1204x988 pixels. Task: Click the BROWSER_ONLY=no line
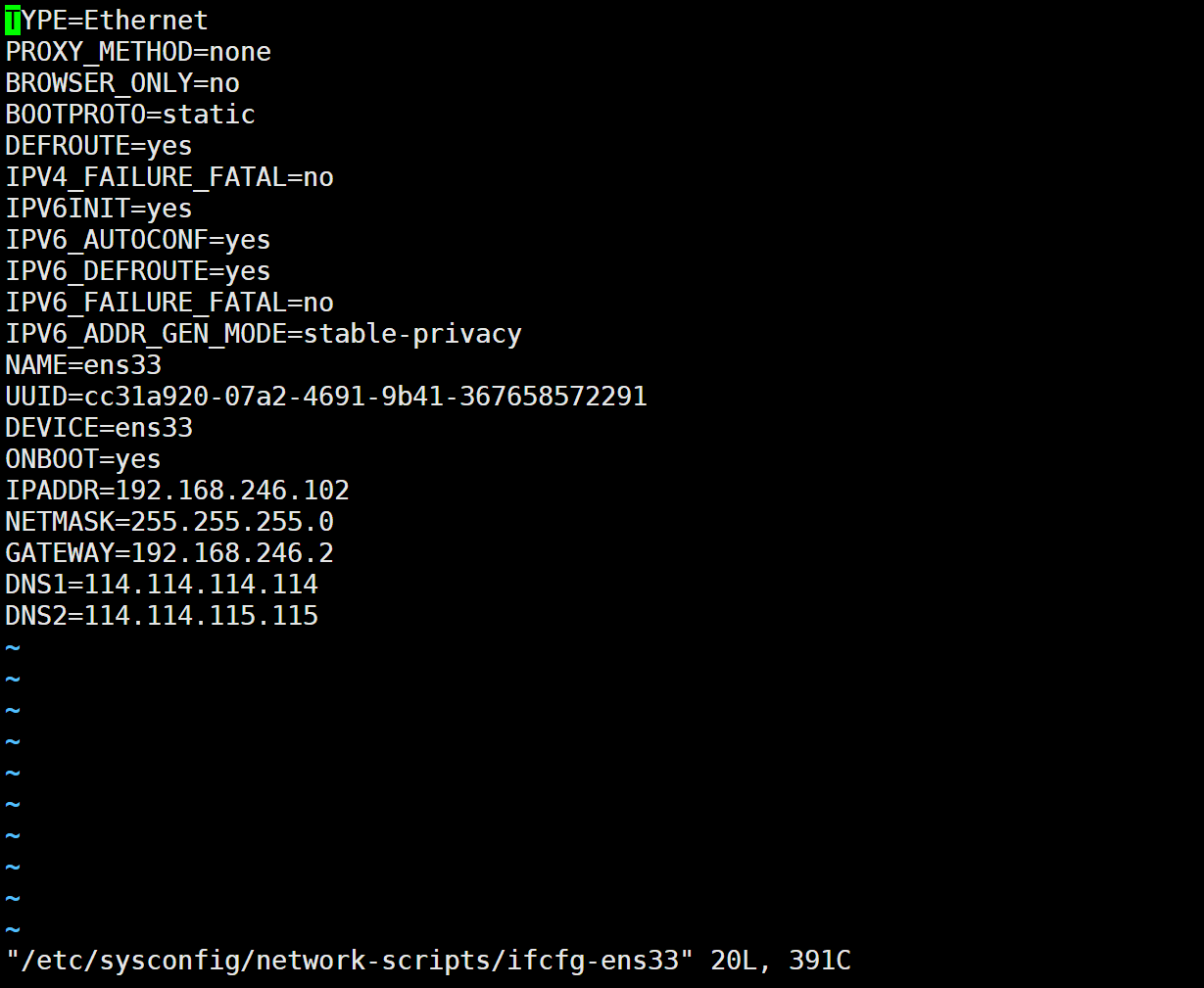point(122,83)
